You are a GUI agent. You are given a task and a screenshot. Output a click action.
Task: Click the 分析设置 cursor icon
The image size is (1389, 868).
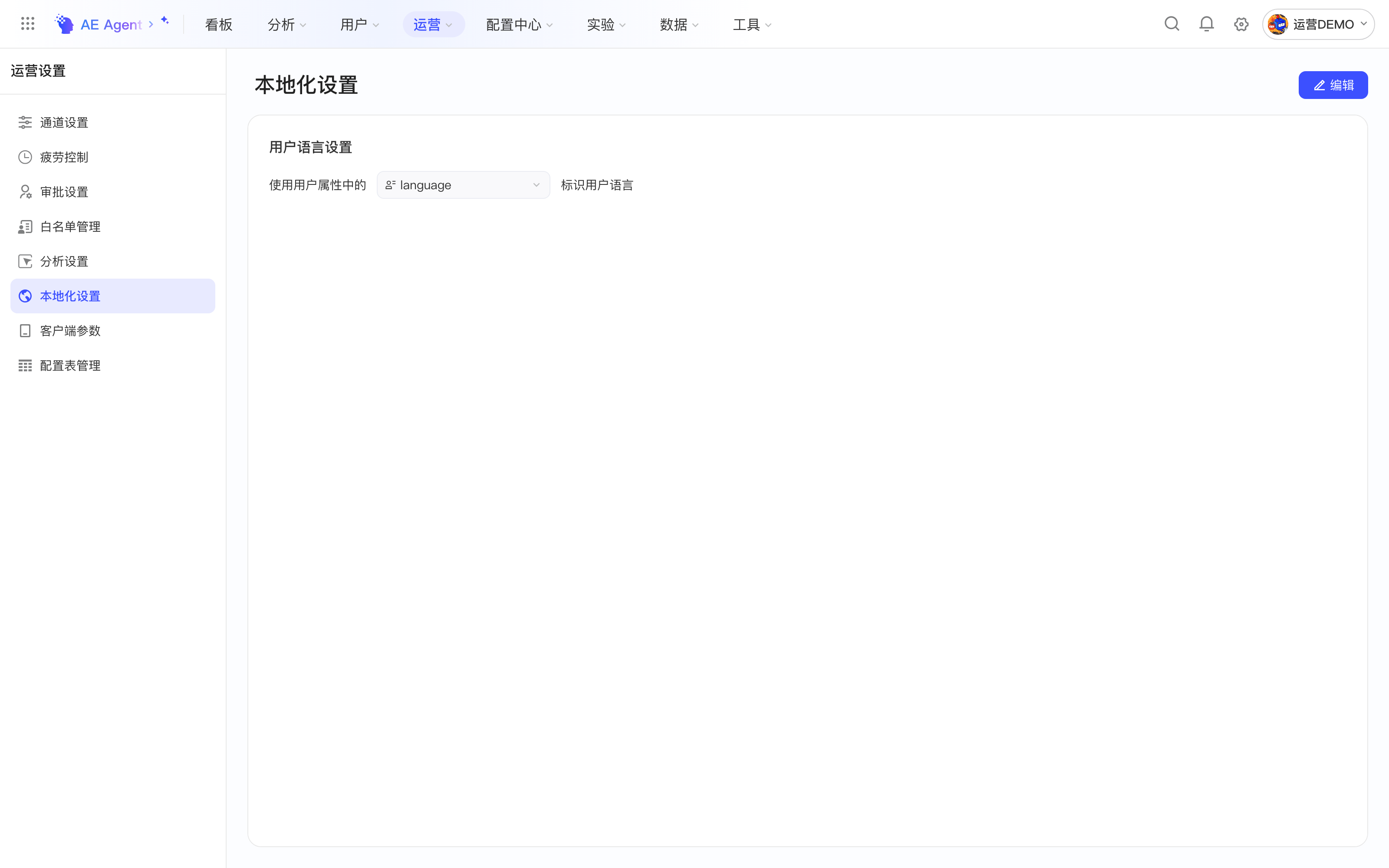(x=25, y=261)
